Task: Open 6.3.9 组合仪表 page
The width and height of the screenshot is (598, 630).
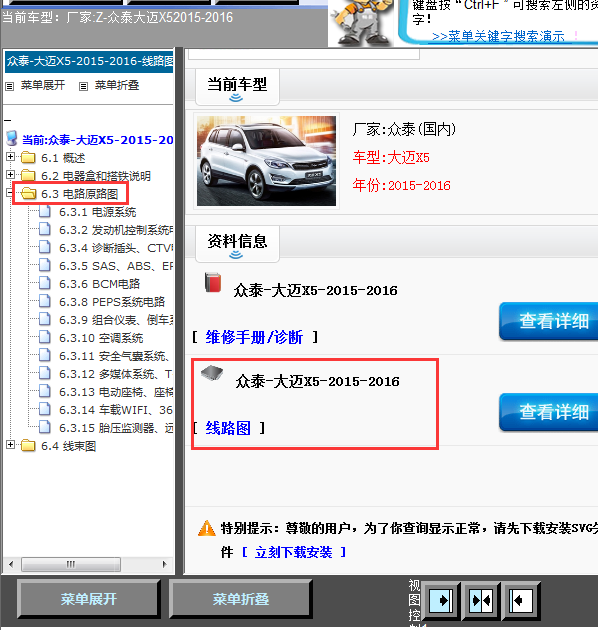Action: tap(116, 320)
